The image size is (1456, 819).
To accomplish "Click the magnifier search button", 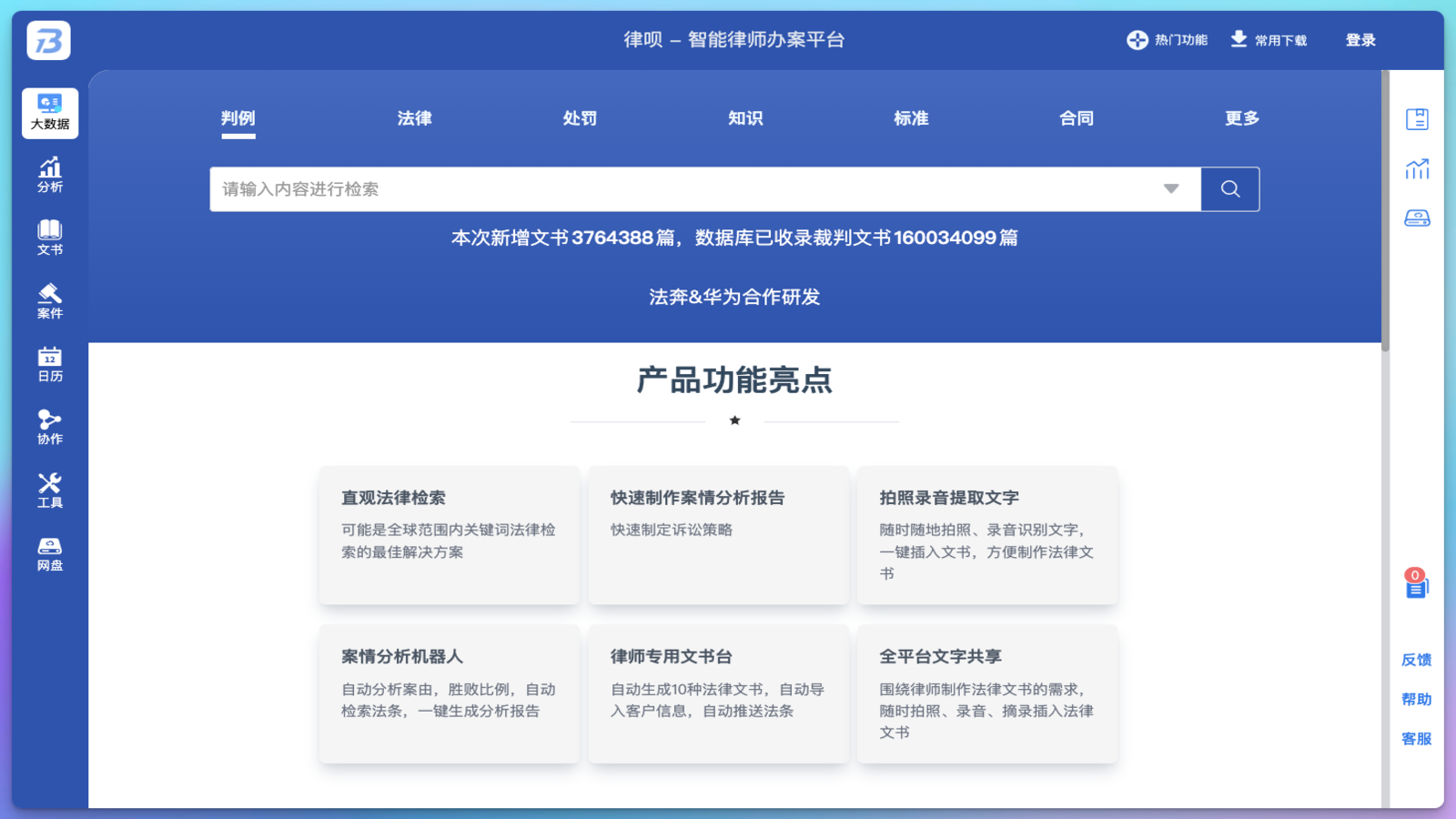I will click(x=1229, y=189).
